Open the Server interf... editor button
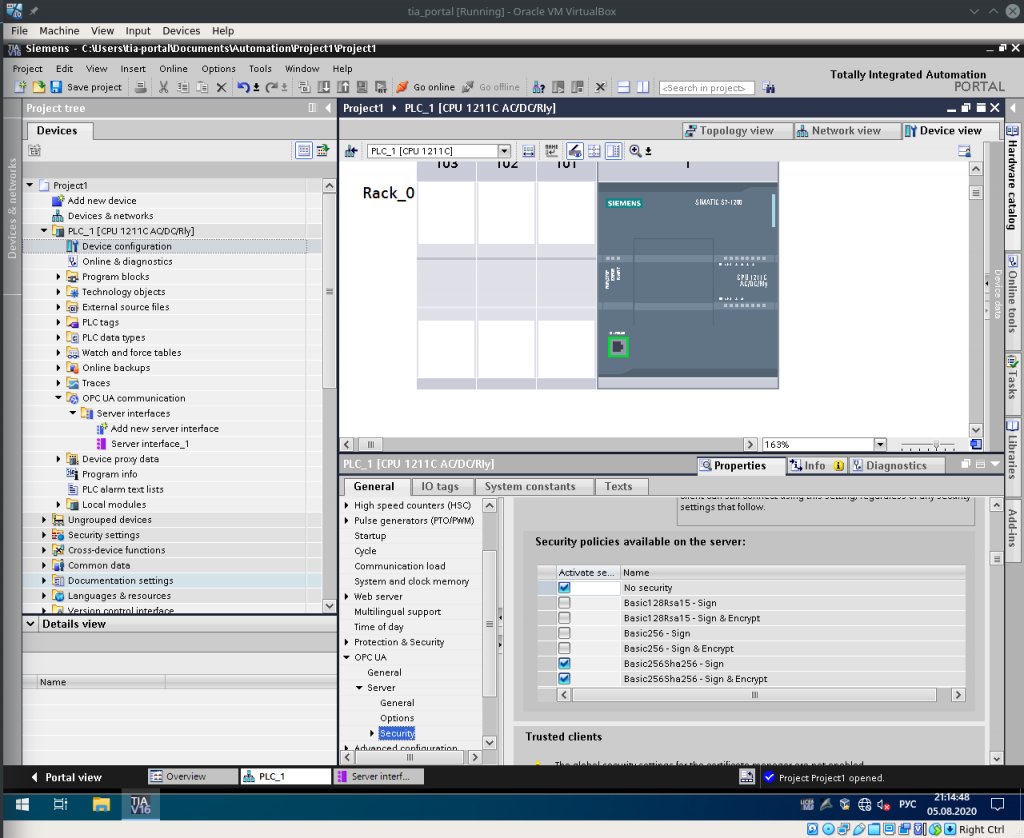Image resolution: width=1024 pixels, height=838 pixels. click(x=379, y=777)
